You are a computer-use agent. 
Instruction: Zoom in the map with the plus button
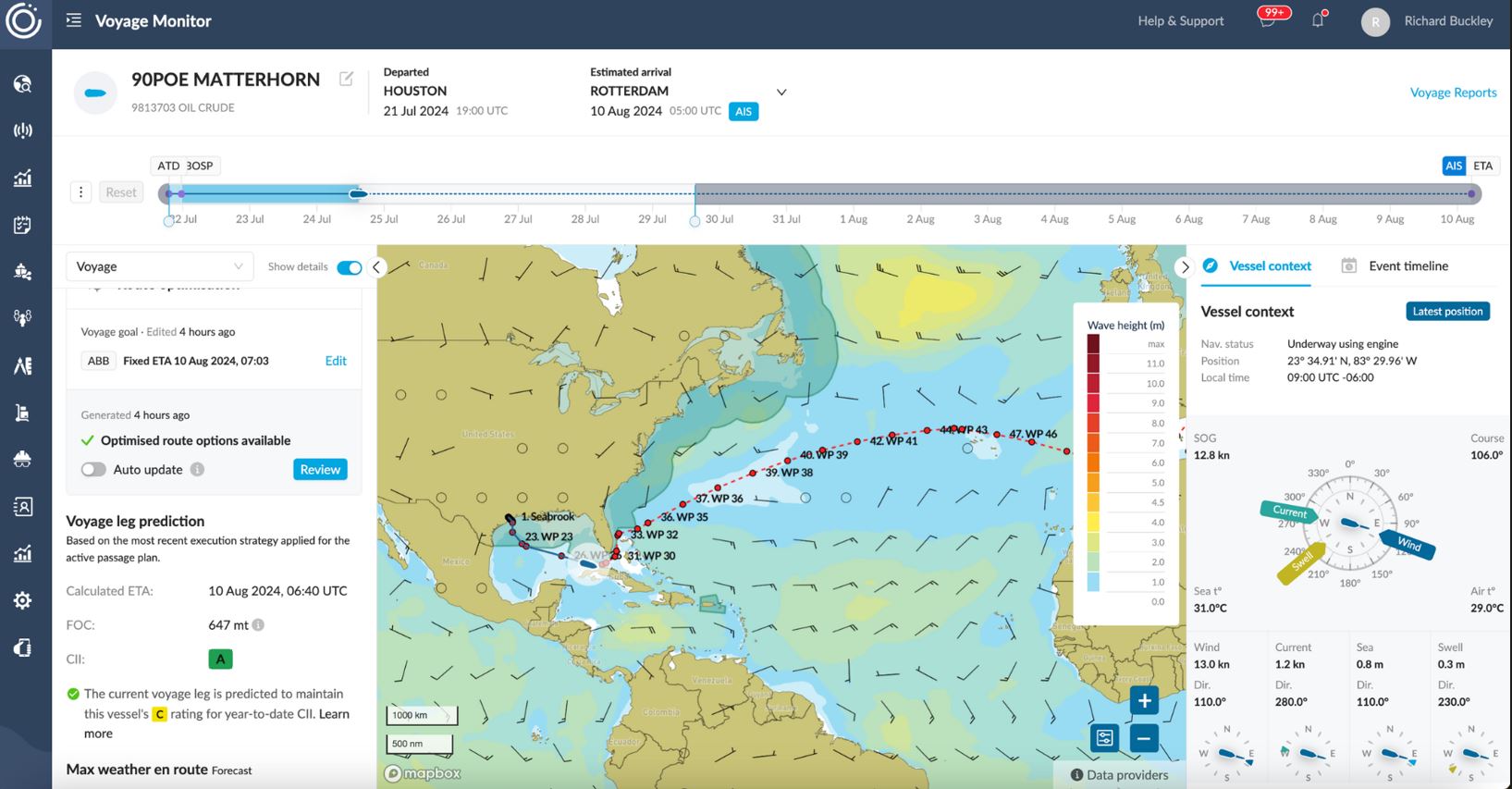point(1144,701)
